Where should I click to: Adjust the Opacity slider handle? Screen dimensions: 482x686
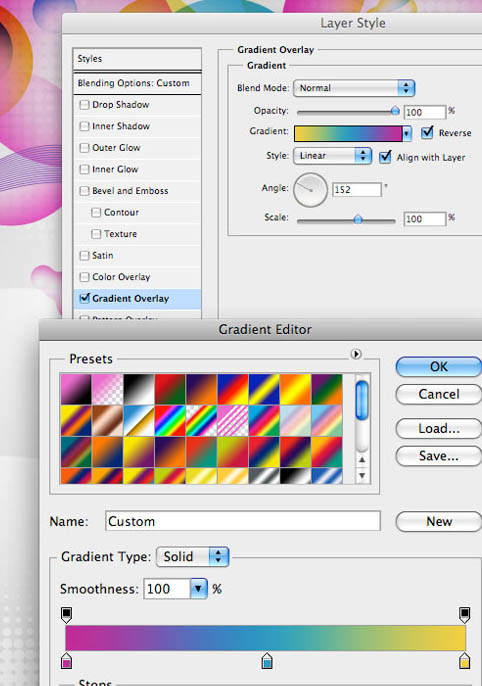[395, 111]
